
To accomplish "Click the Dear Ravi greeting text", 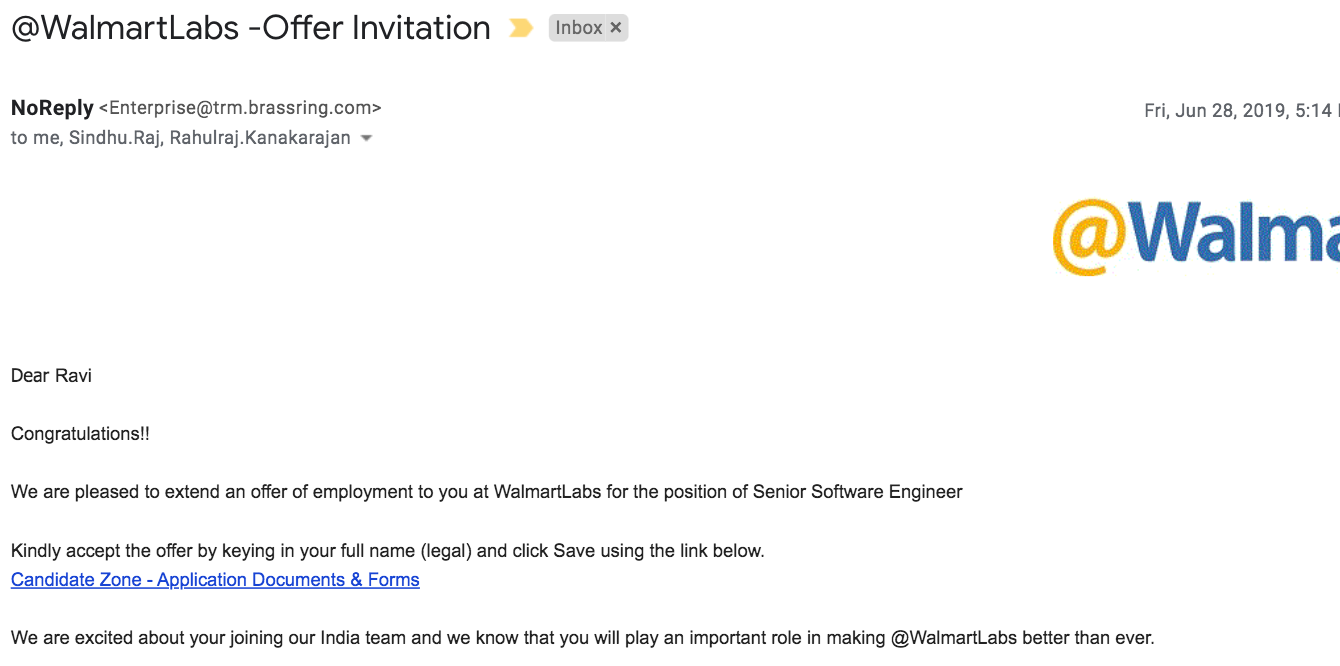I will (51, 376).
